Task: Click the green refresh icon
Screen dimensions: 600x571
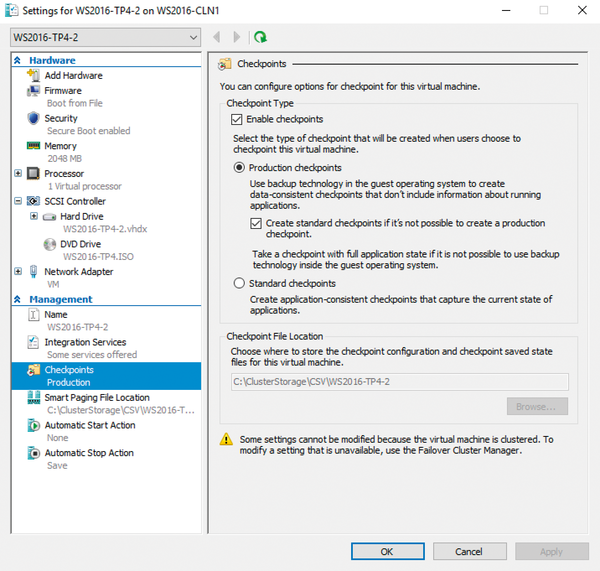Action: coord(261,37)
